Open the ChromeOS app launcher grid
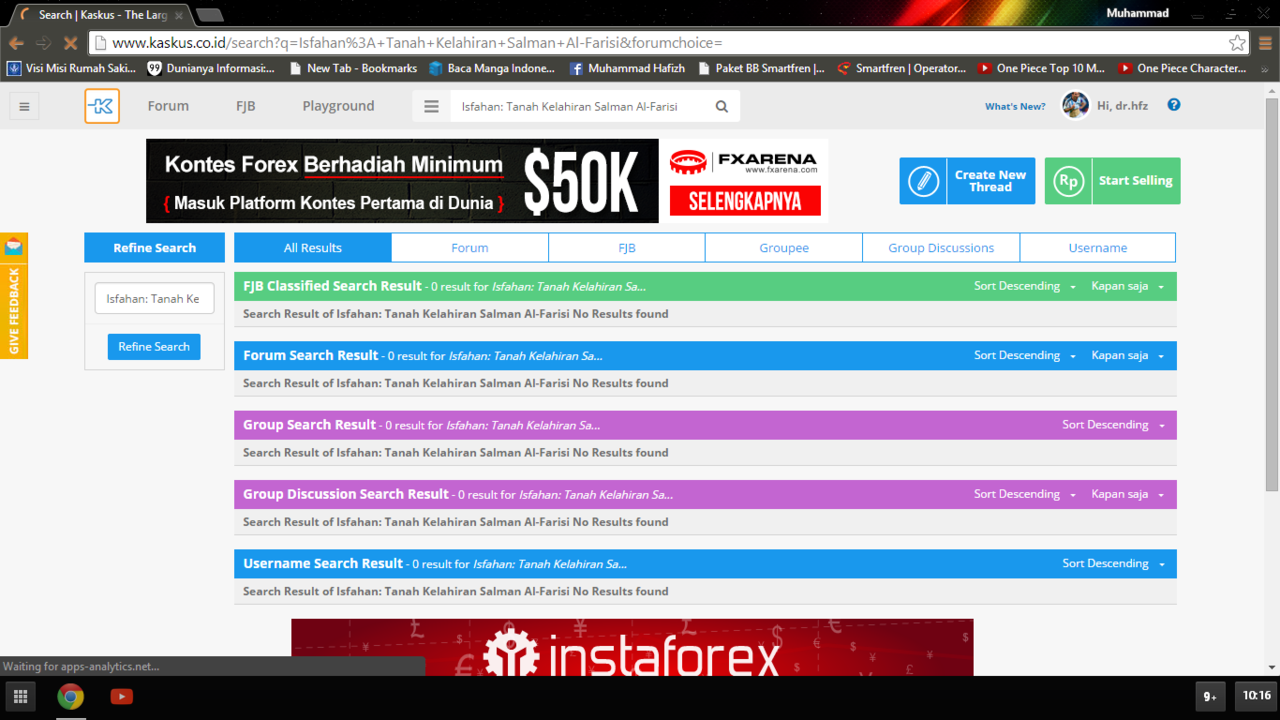 click(20, 696)
